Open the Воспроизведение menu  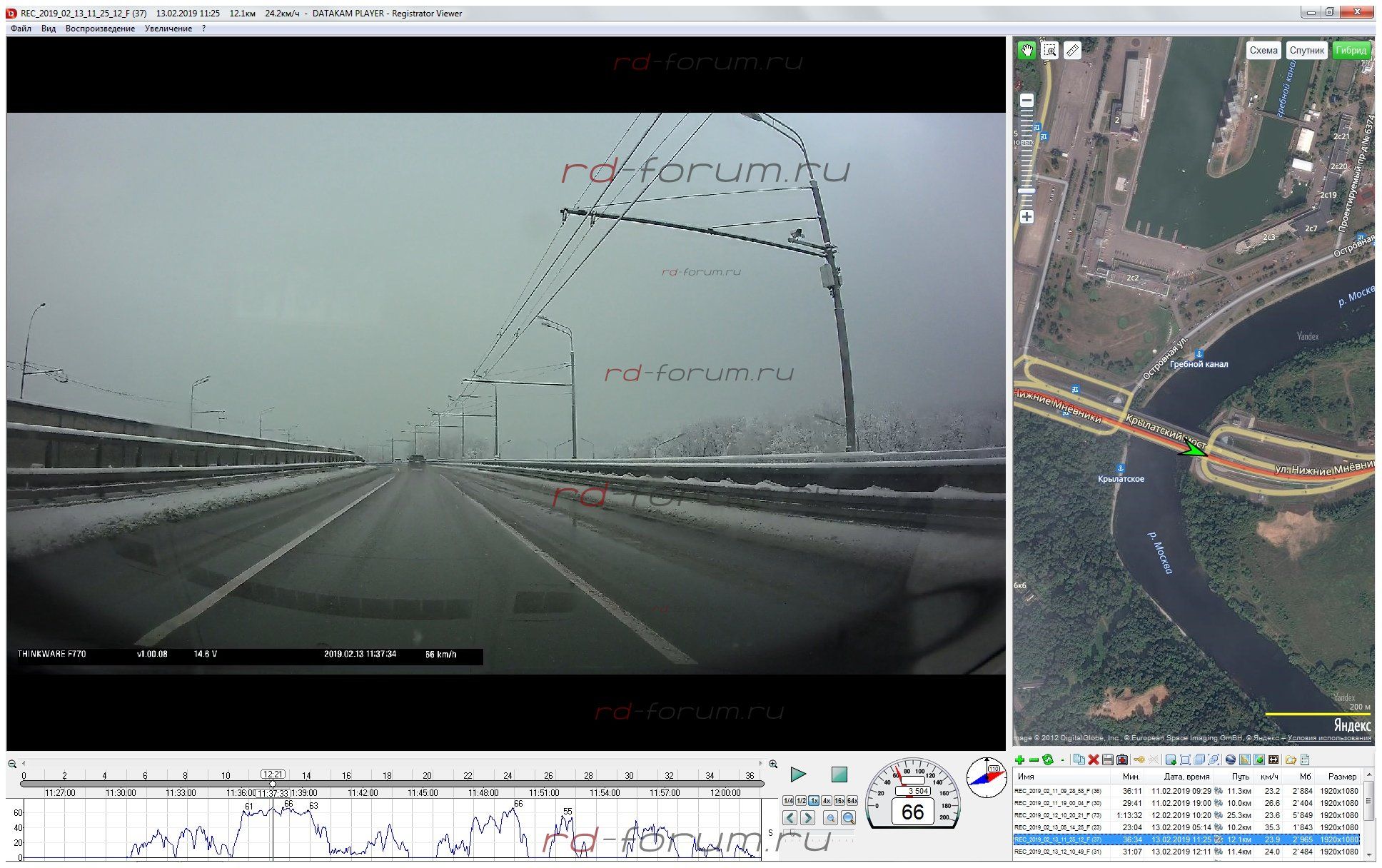click(x=100, y=29)
